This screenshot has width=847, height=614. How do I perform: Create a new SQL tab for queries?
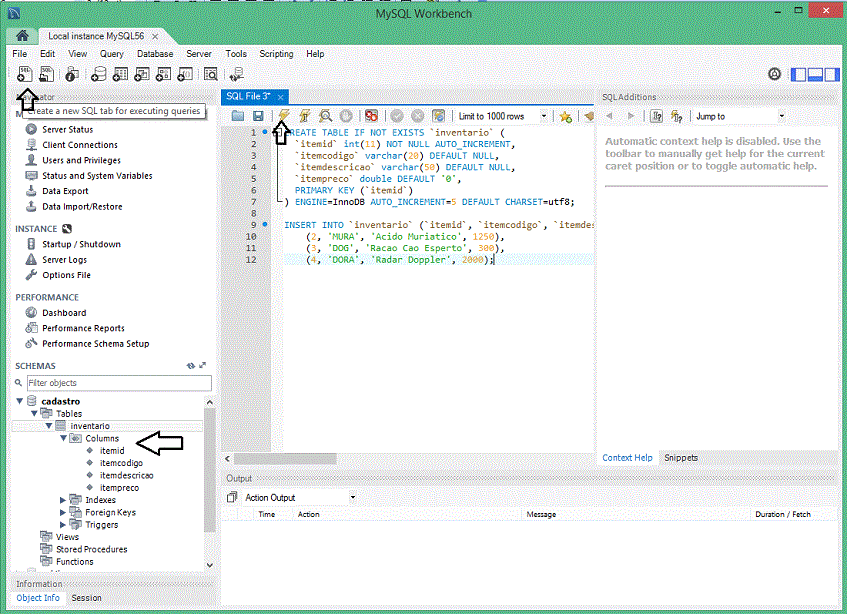tap(25, 74)
